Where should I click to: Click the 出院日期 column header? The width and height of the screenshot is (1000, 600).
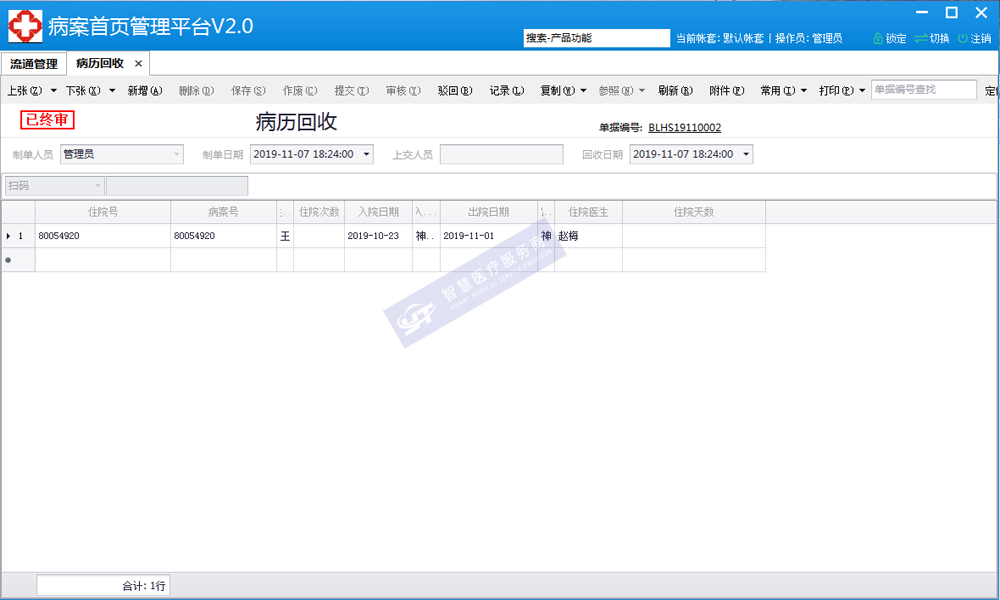tap(488, 212)
